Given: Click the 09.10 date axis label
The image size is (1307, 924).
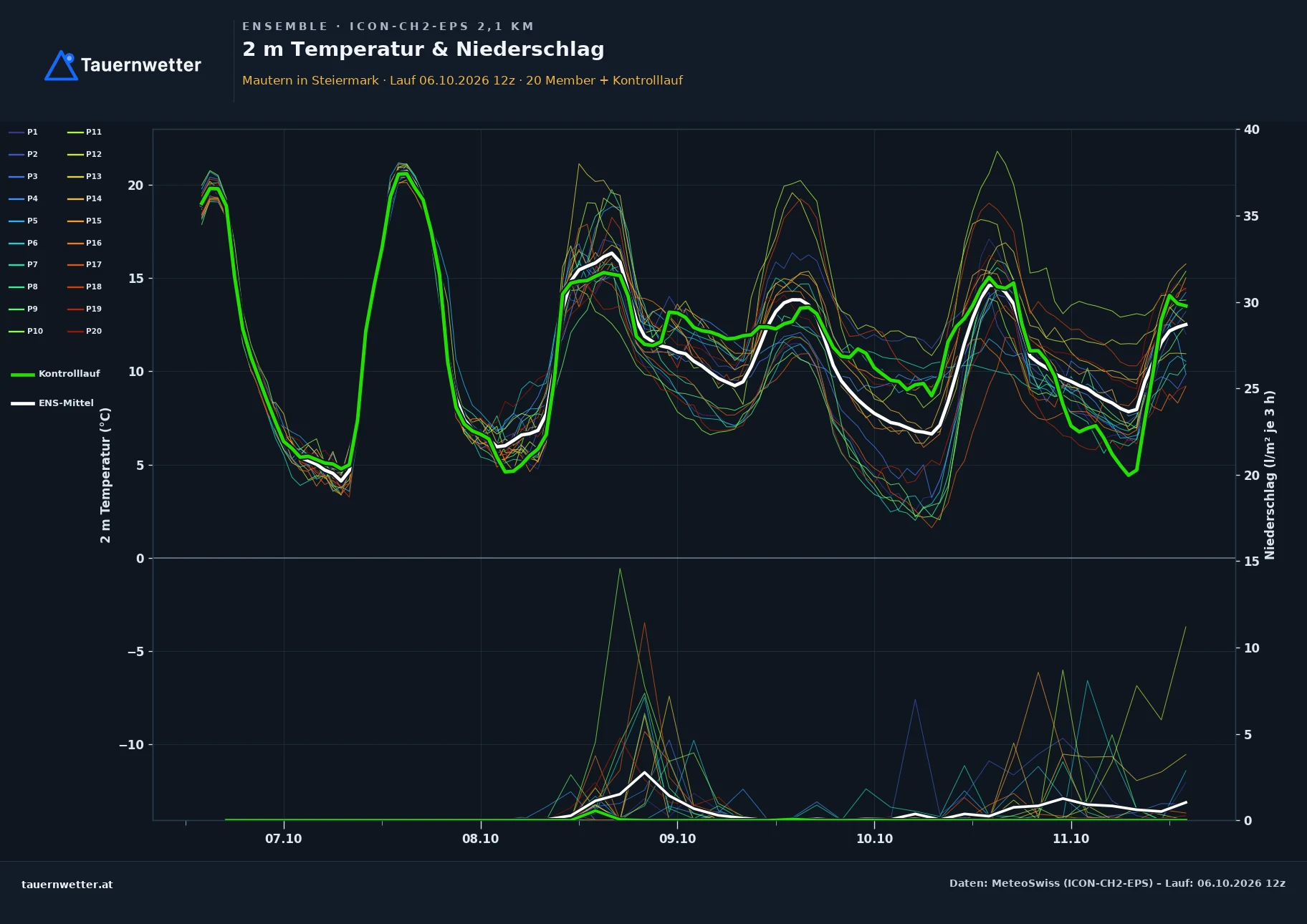Looking at the screenshot, I should (677, 839).
